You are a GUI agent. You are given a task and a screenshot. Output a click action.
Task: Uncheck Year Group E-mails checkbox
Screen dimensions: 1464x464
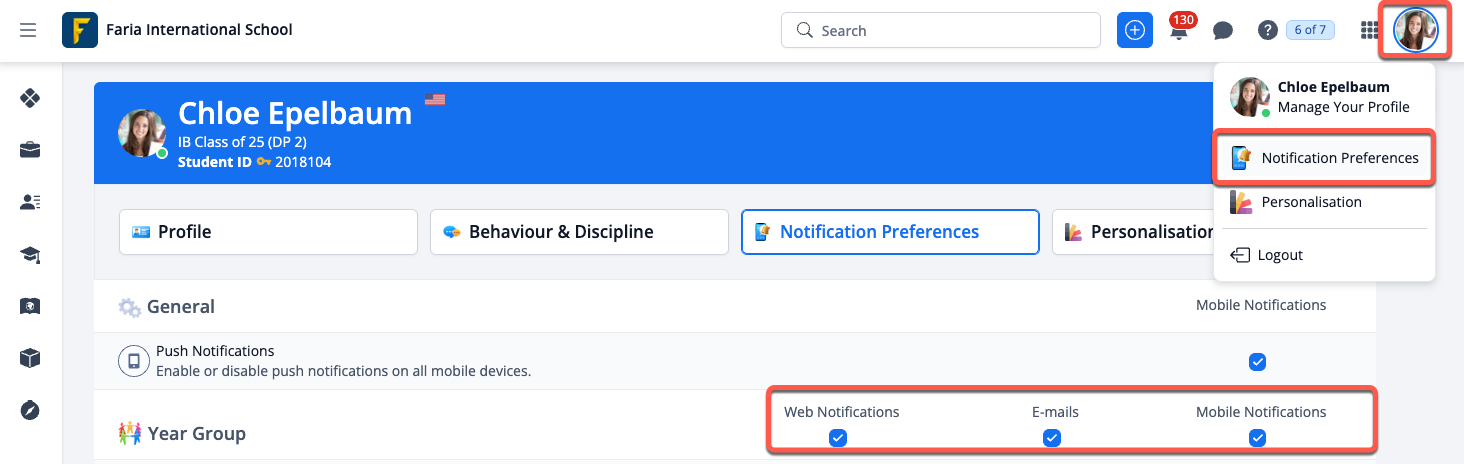1051,437
